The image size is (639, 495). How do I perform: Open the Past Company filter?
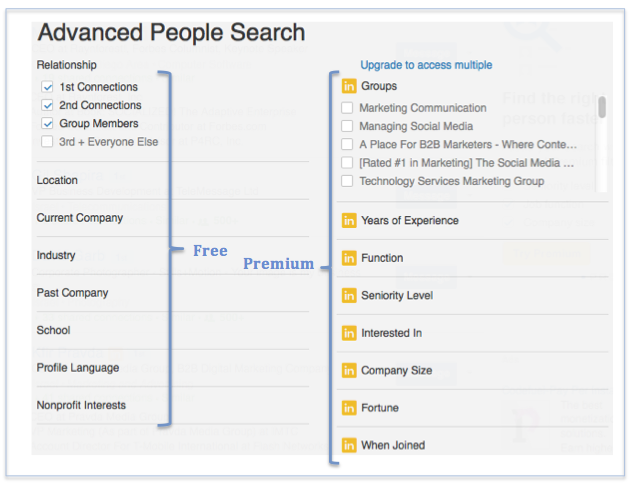(x=173, y=293)
